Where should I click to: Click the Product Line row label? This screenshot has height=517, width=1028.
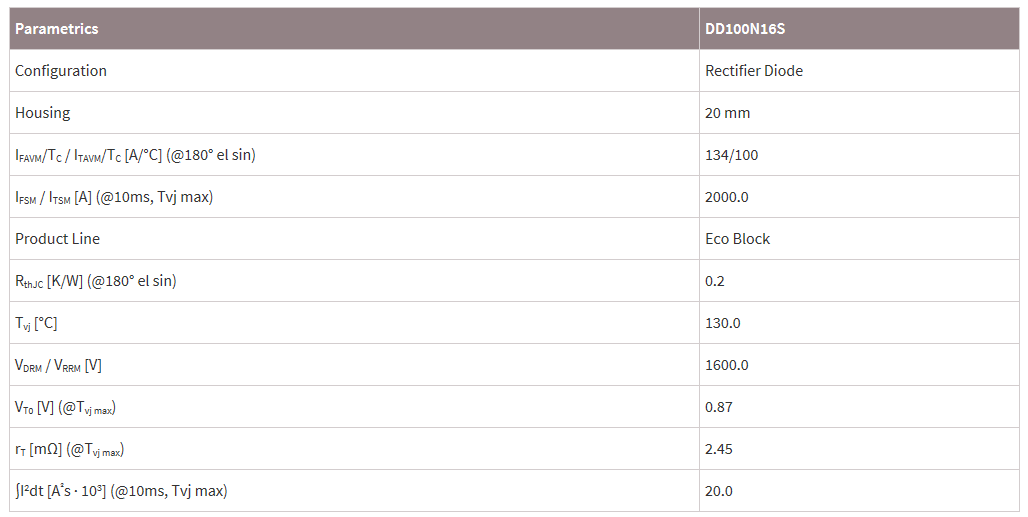(58, 239)
